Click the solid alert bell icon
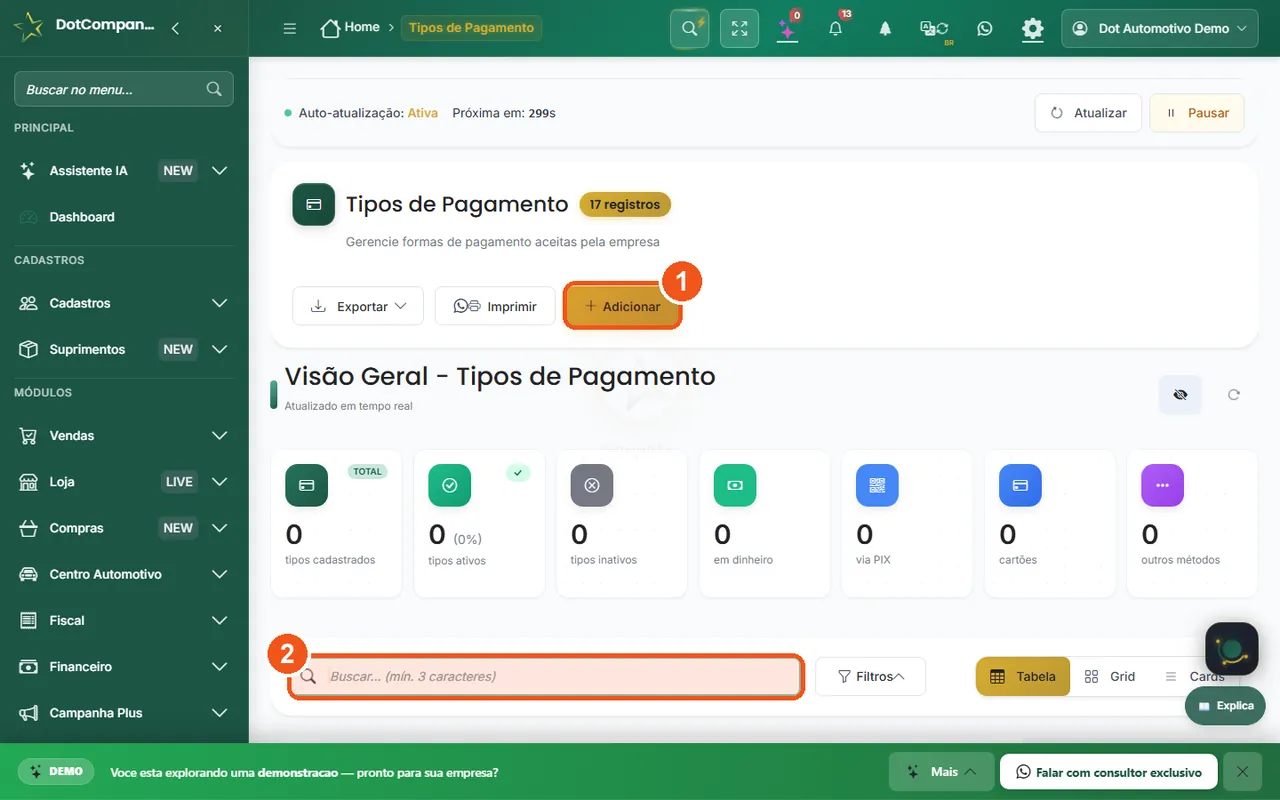 click(885, 29)
